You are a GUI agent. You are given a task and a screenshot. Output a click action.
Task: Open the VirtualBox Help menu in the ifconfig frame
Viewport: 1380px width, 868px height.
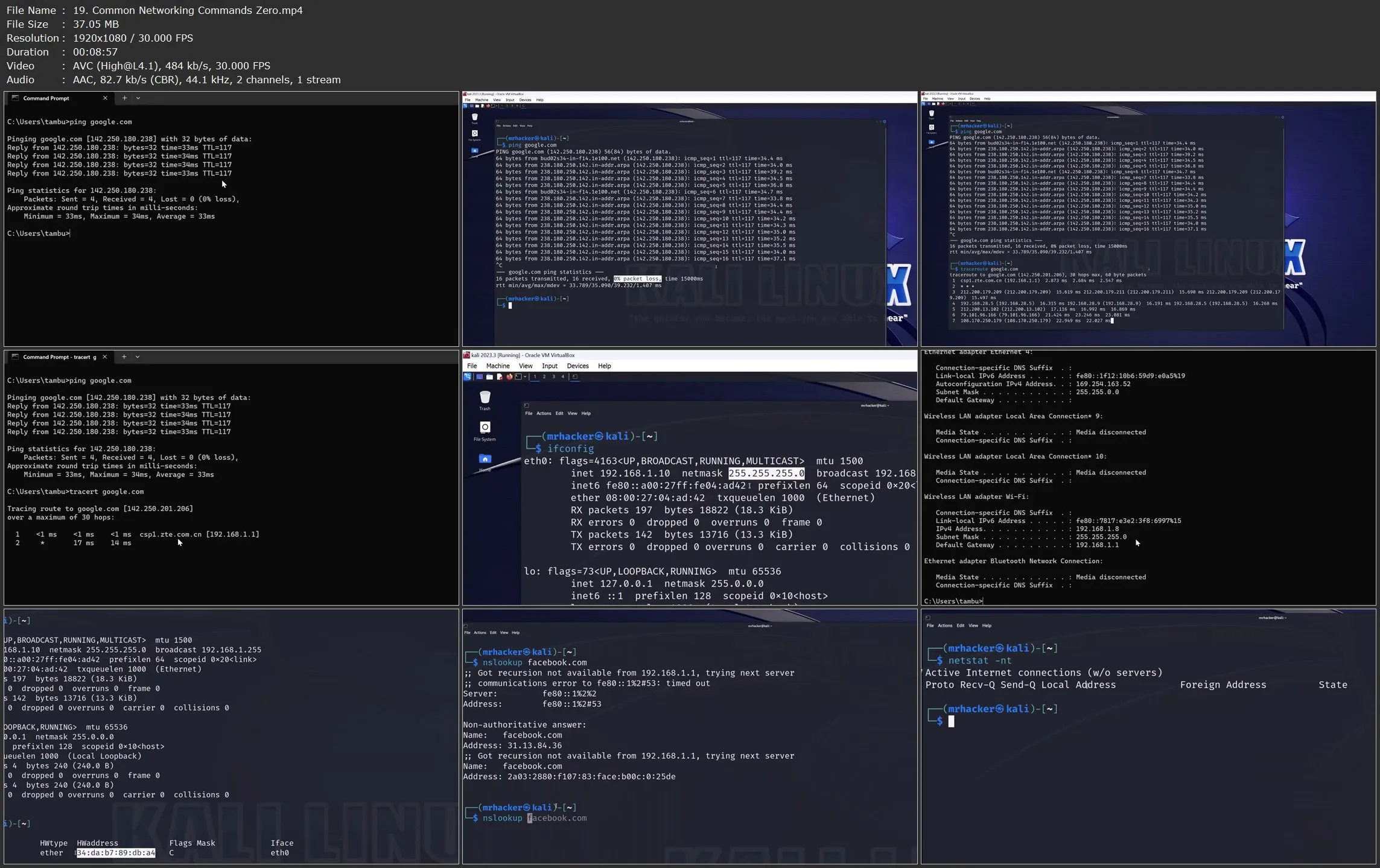coord(604,366)
